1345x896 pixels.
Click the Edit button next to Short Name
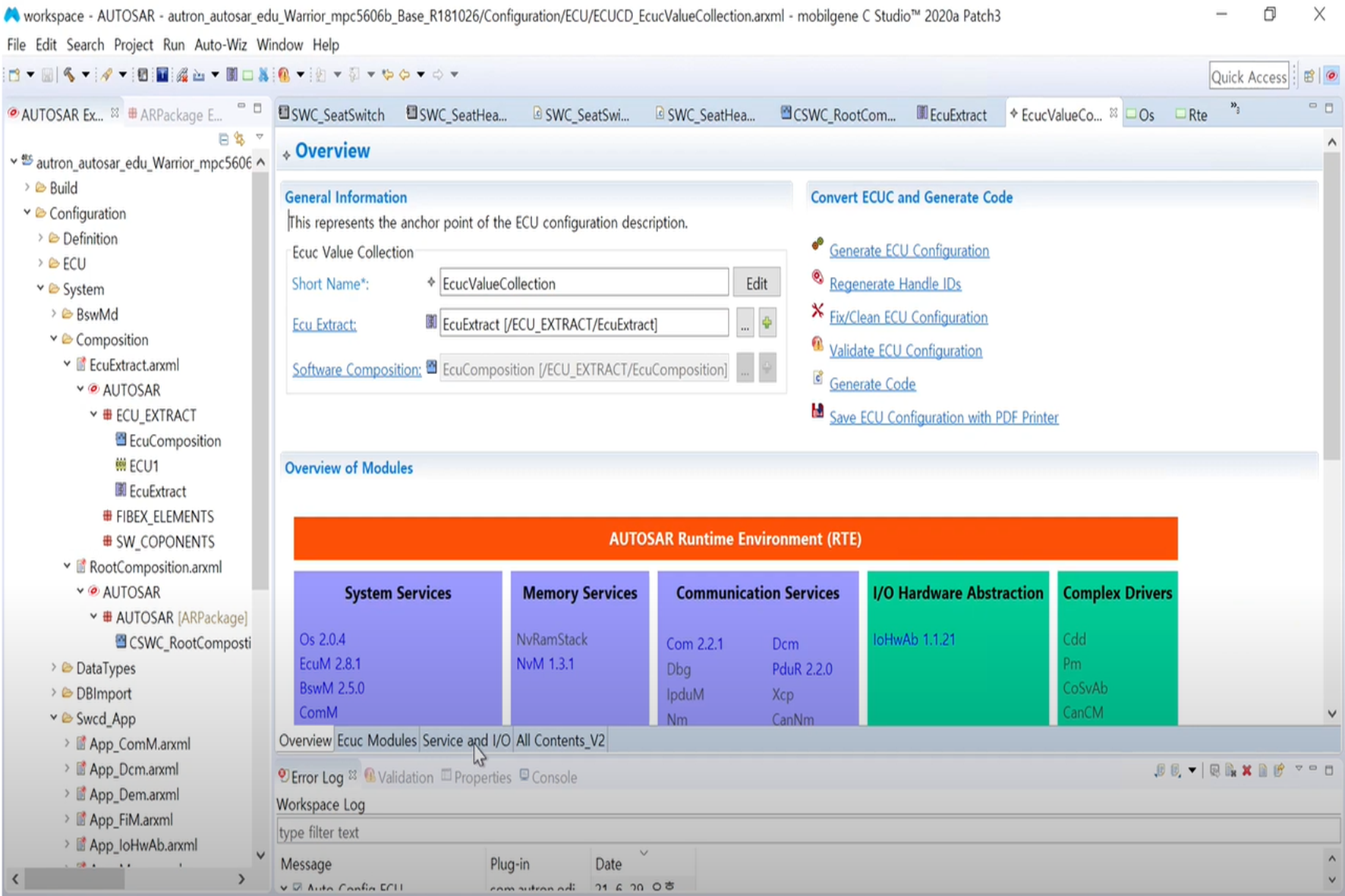(756, 283)
